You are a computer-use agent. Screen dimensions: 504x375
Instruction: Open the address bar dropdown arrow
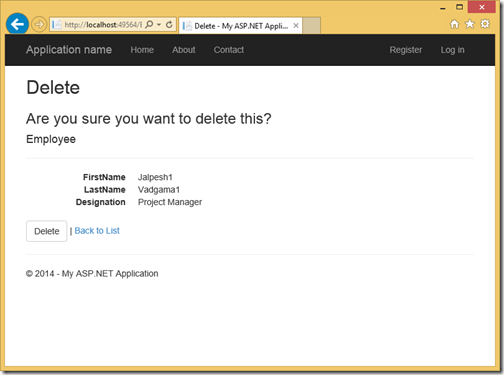tap(159, 25)
